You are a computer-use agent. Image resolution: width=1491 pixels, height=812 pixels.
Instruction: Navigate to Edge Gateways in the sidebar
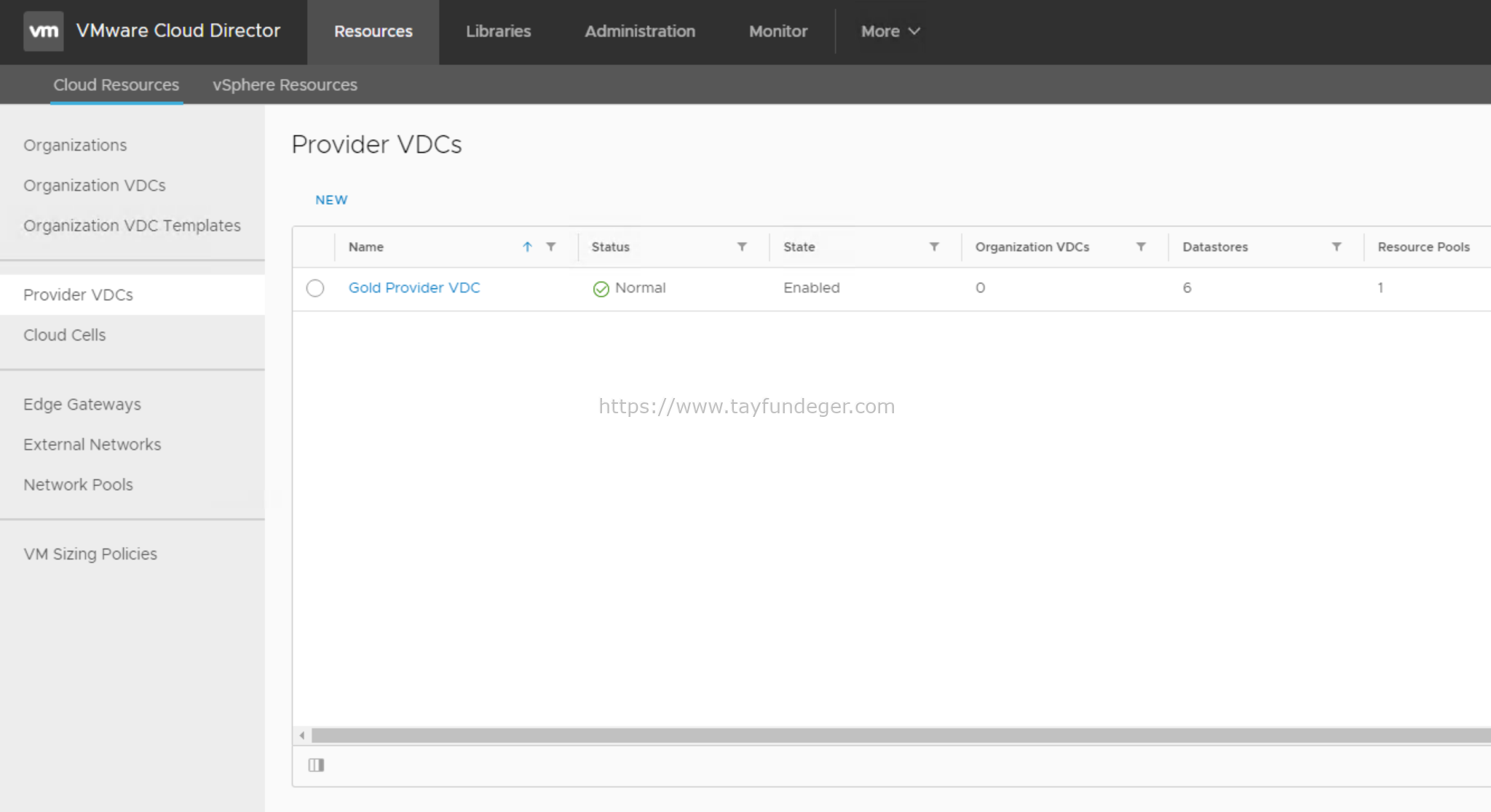pyautogui.click(x=82, y=404)
